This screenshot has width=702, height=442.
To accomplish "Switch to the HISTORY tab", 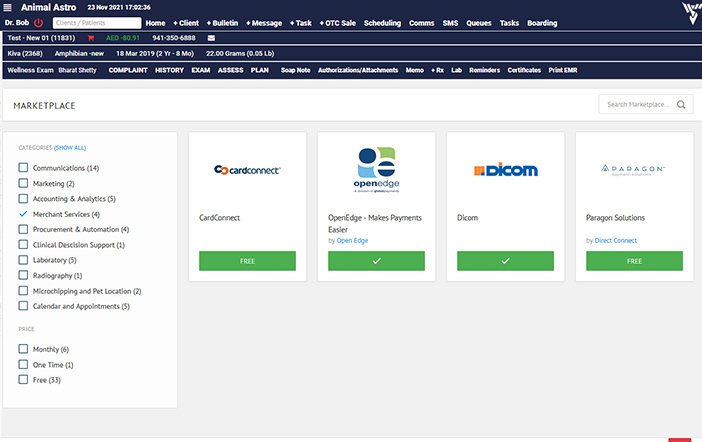I will [169, 70].
